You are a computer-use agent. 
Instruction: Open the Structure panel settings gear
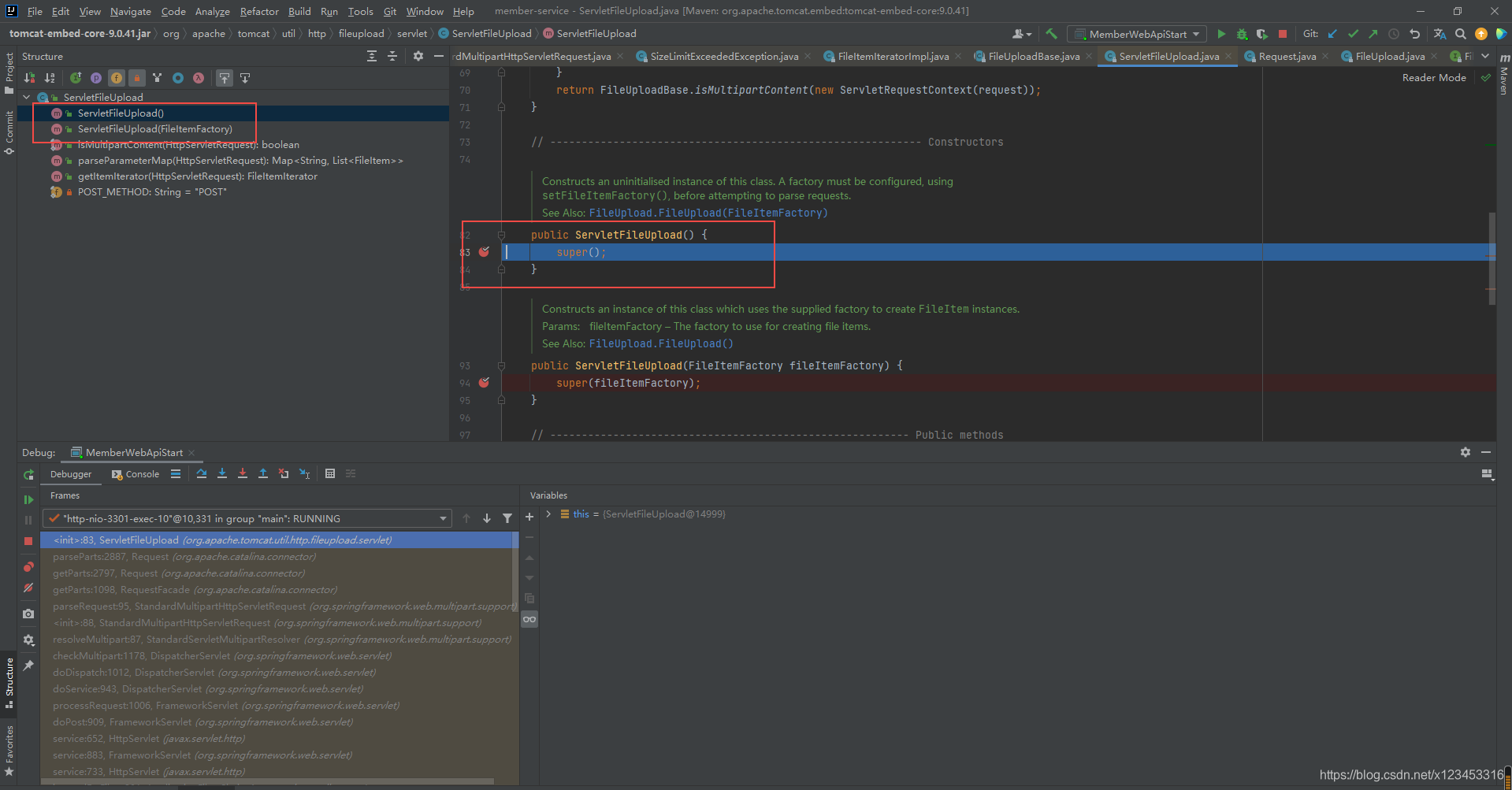coord(418,56)
